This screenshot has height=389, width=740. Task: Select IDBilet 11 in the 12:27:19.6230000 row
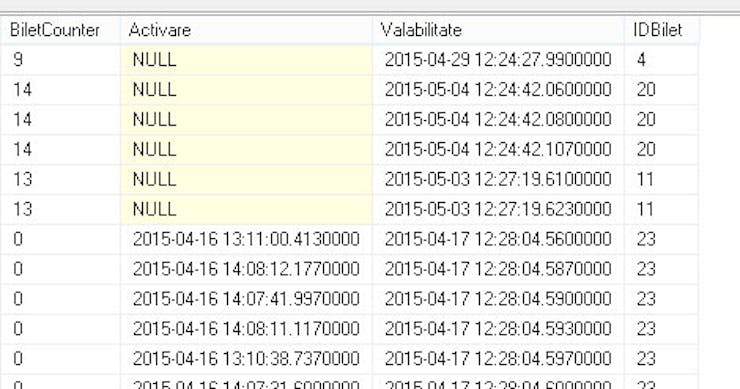coord(662,209)
